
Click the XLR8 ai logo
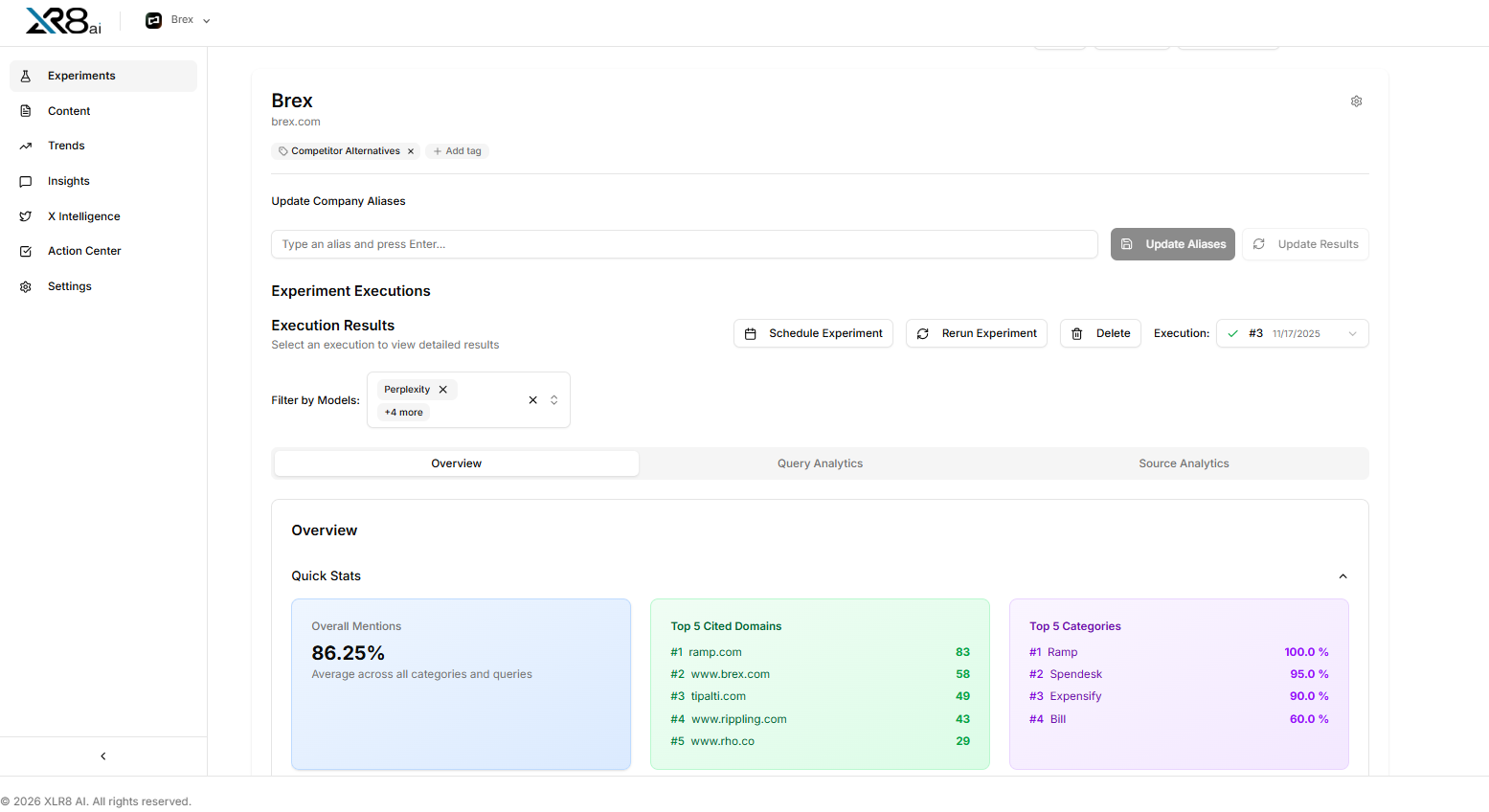coord(63,20)
